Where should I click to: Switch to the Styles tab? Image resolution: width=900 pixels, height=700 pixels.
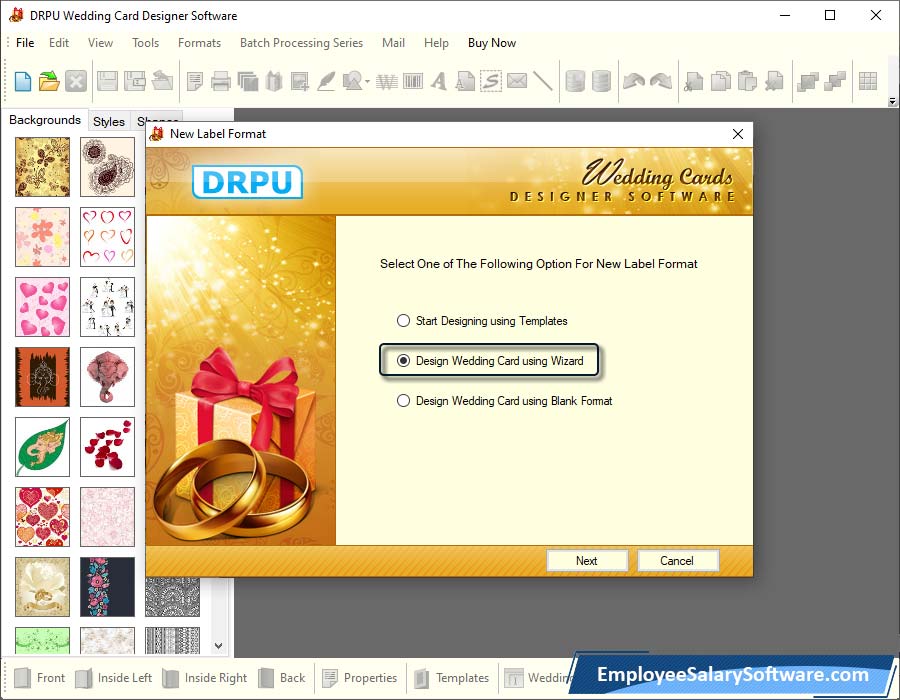pos(109,122)
